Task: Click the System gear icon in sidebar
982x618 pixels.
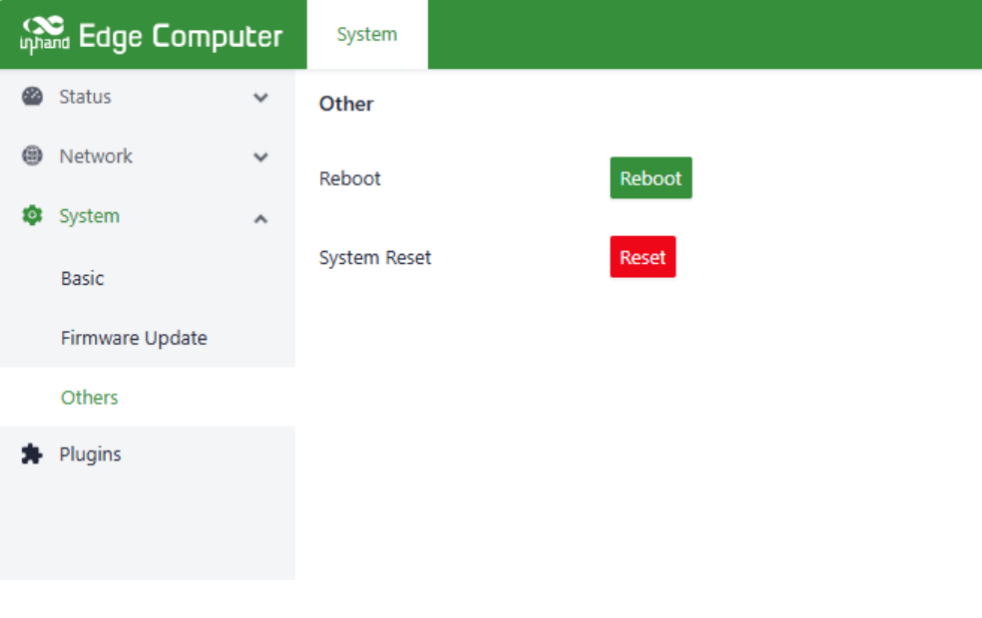Action: coord(32,216)
